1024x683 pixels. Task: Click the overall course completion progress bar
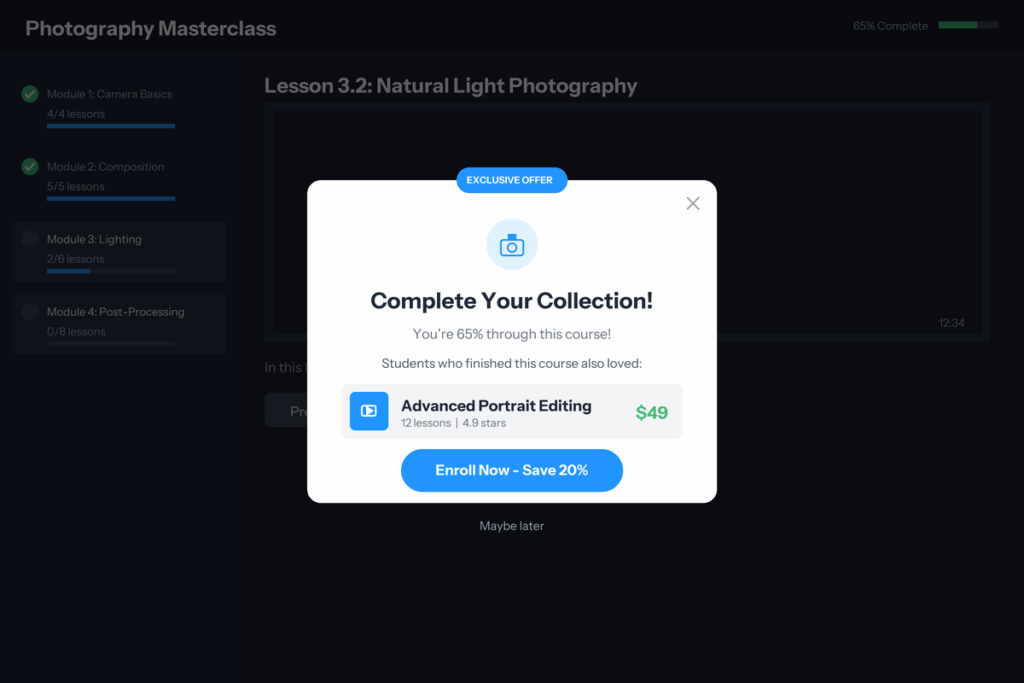pos(968,25)
